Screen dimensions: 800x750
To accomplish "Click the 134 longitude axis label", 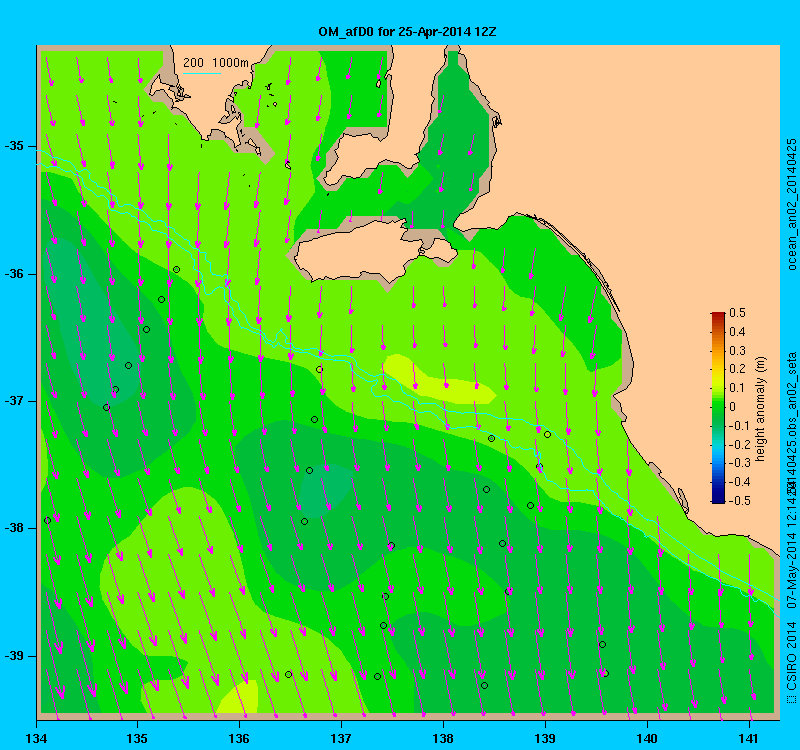I will pyautogui.click(x=36, y=738).
